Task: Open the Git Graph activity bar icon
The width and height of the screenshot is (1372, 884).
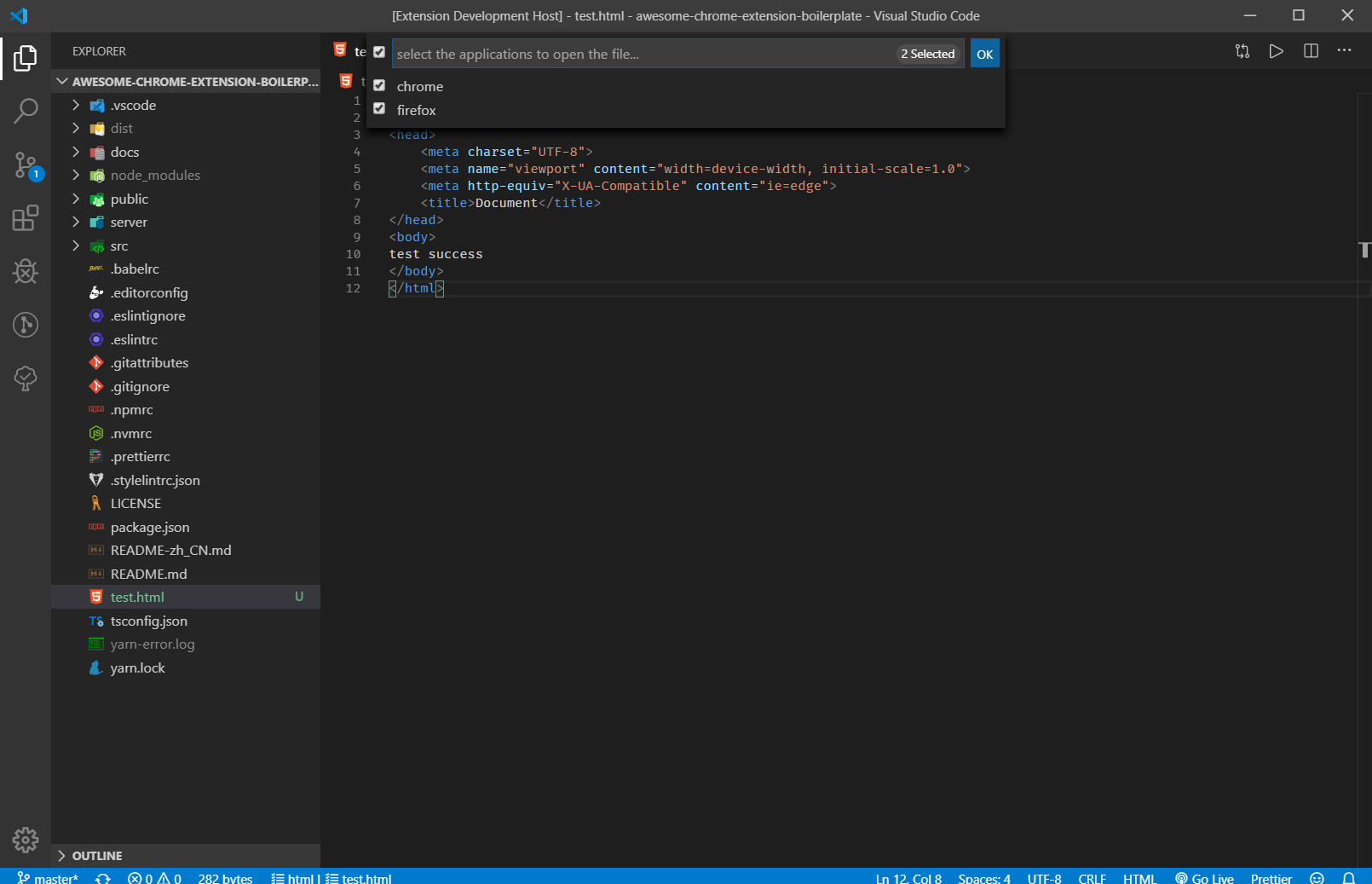Action: tap(26, 325)
